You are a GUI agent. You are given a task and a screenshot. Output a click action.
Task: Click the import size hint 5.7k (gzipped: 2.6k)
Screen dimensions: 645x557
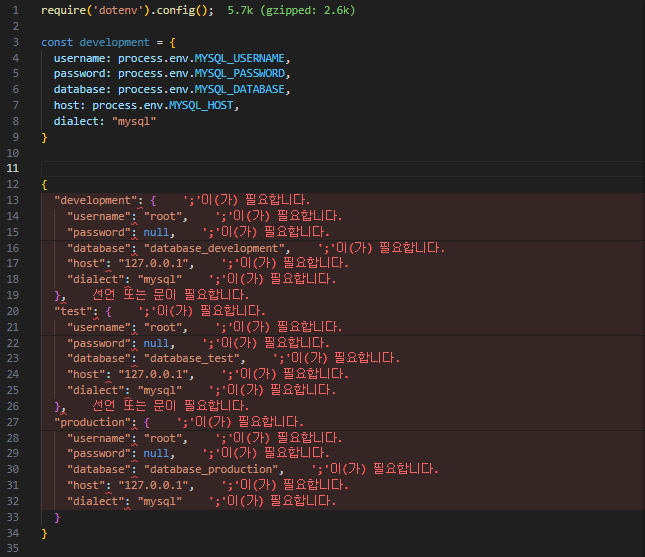(291, 10)
